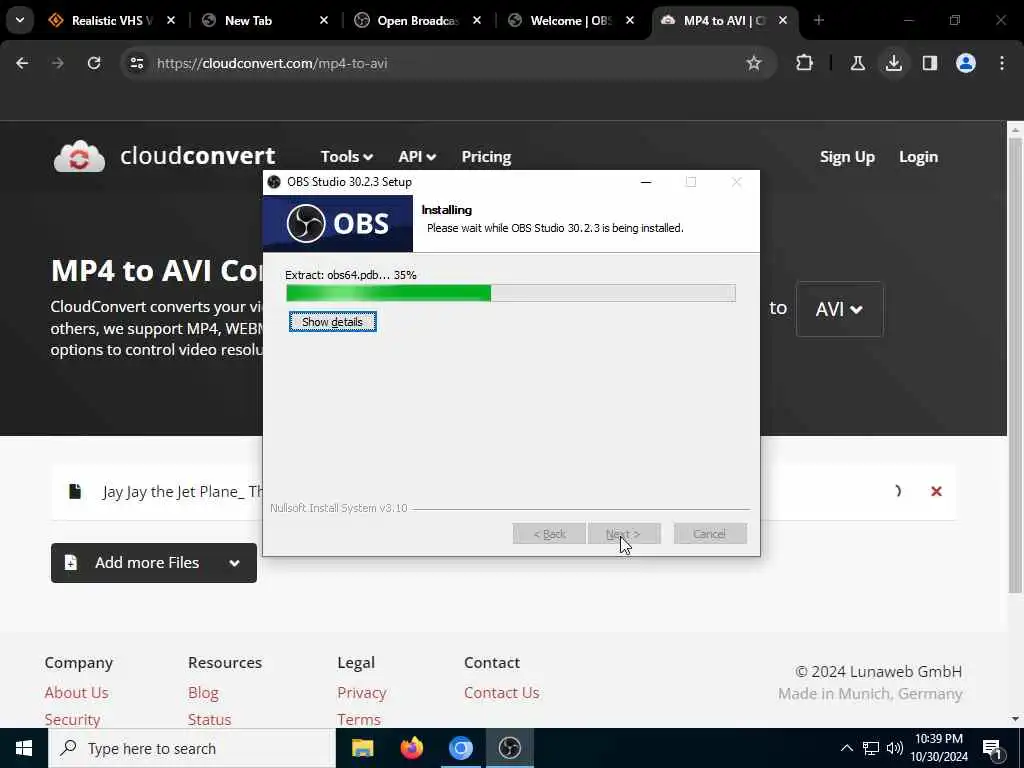Click the Sign Up link

(846, 157)
